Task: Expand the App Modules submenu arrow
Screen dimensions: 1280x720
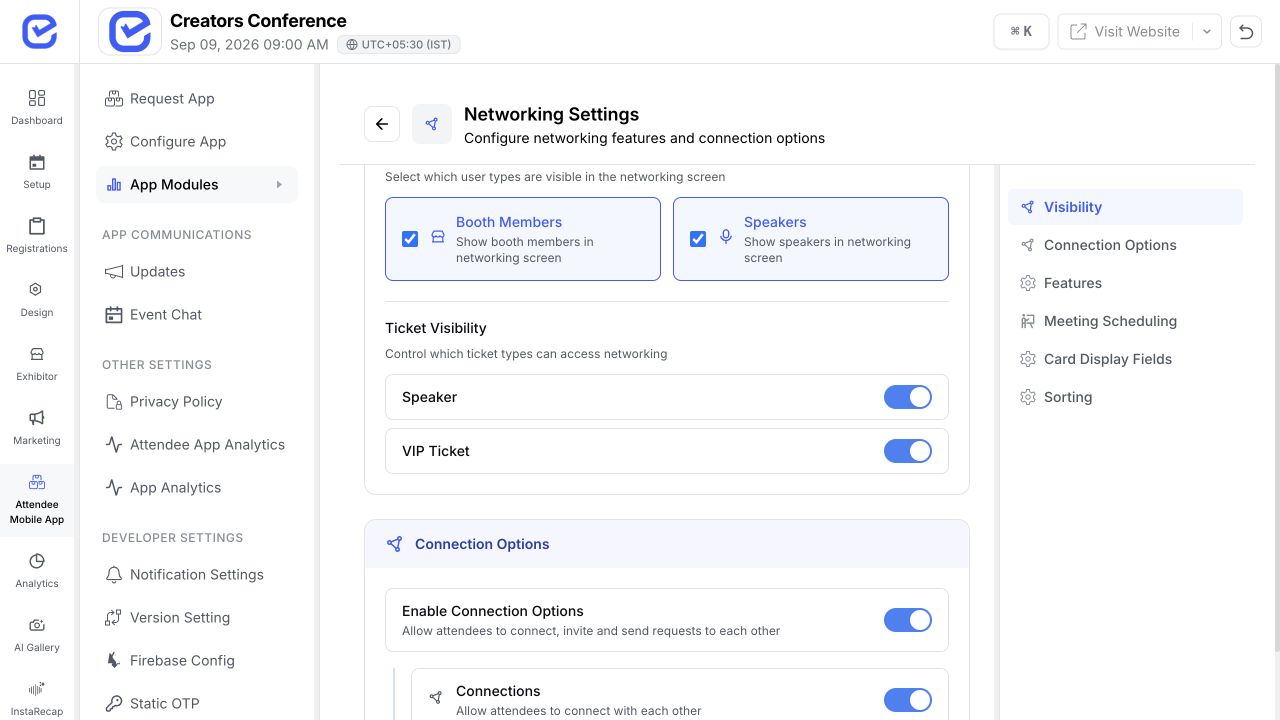Action: pyautogui.click(x=279, y=185)
